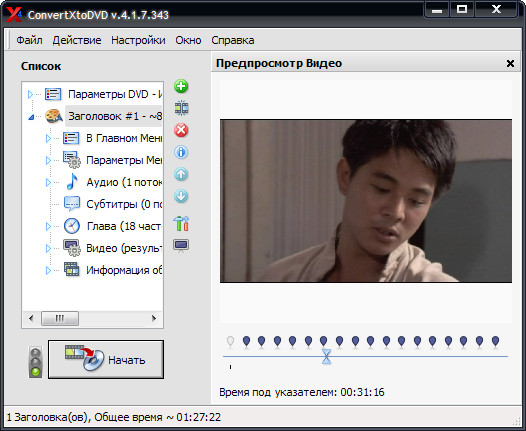Click the Заголовок #1 film reel icon

(x=54, y=116)
